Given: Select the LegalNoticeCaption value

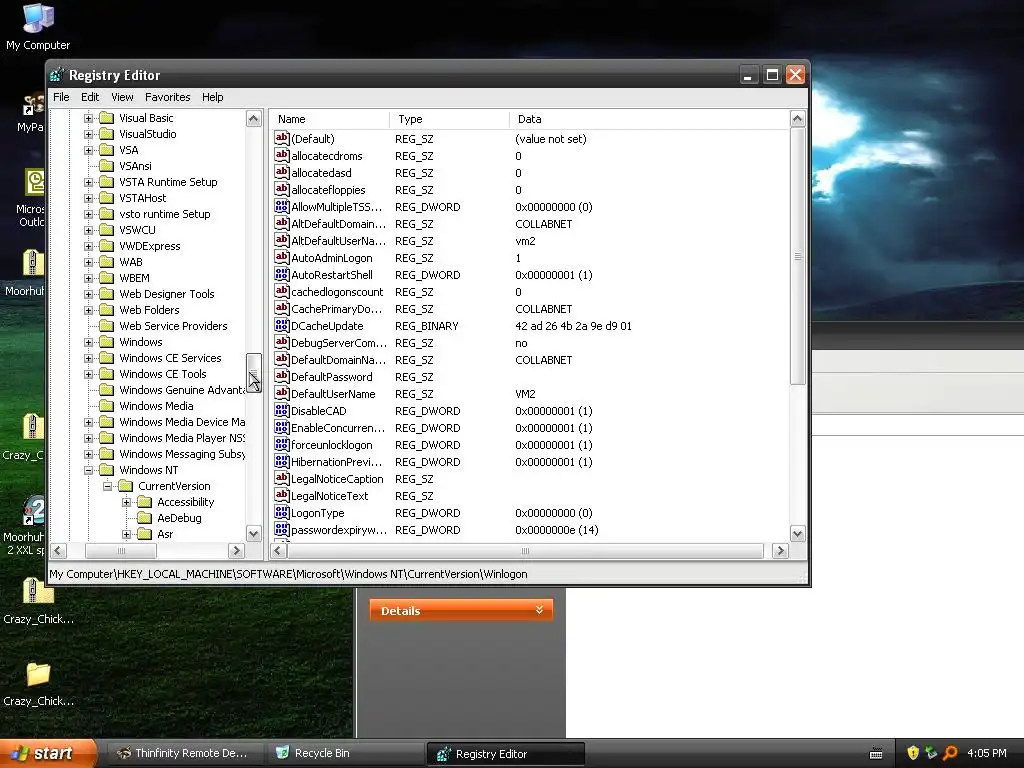Looking at the screenshot, I should [x=337, y=479].
